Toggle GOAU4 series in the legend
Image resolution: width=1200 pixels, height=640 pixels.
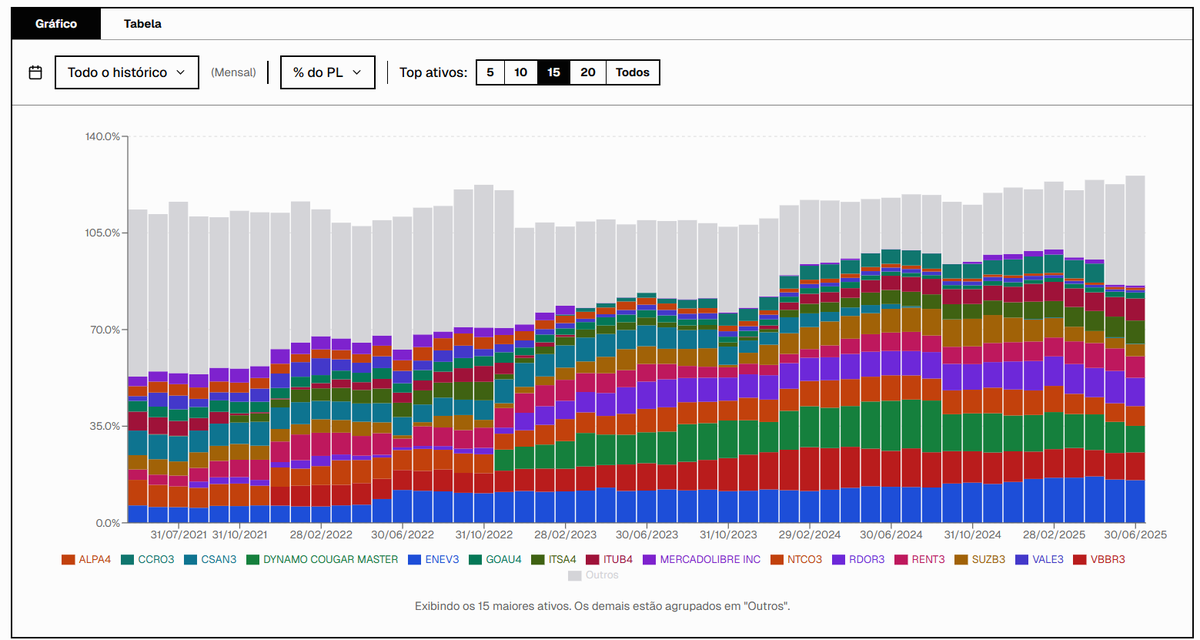pyautogui.click(x=495, y=559)
